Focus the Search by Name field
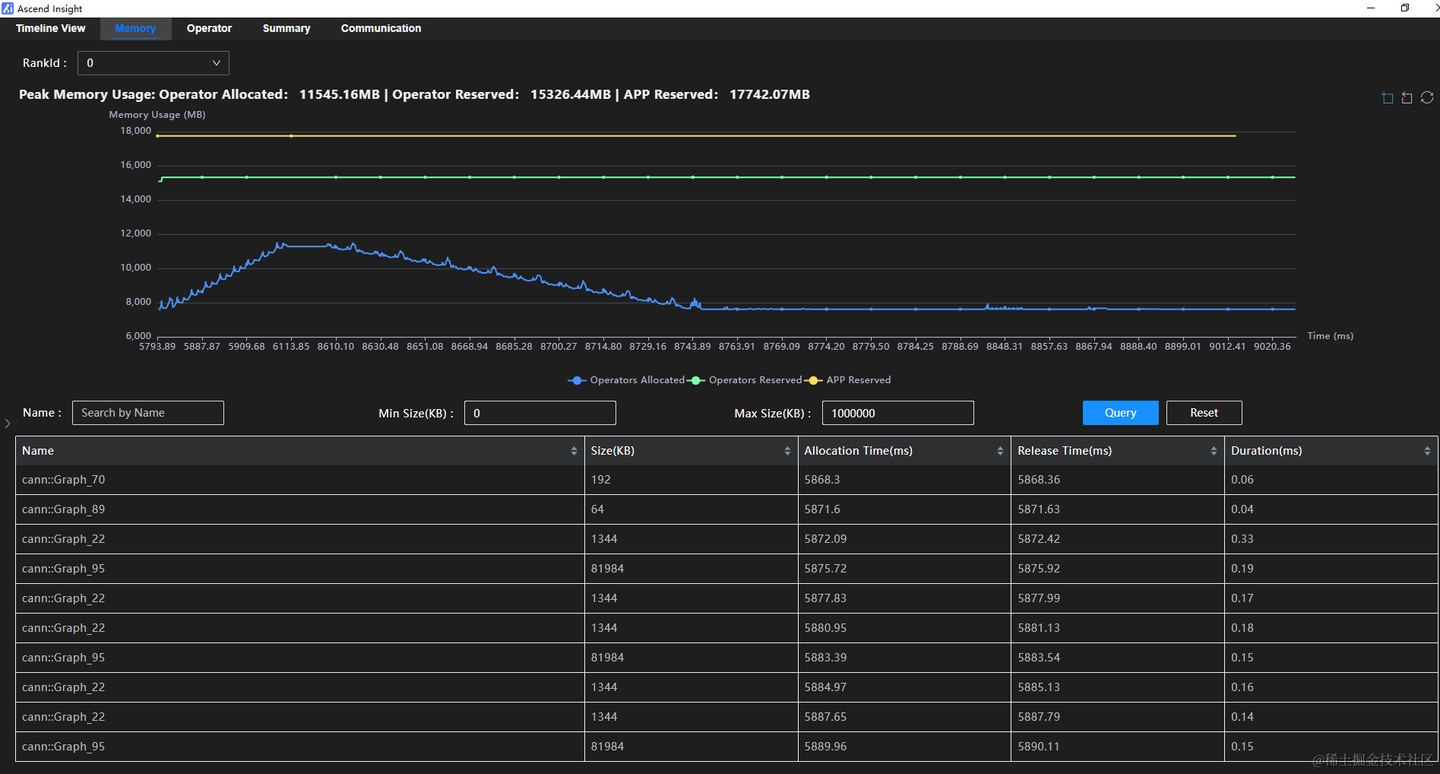This screenshot has width=1440, height=774. pyautogui.click(x=148, y=413)
